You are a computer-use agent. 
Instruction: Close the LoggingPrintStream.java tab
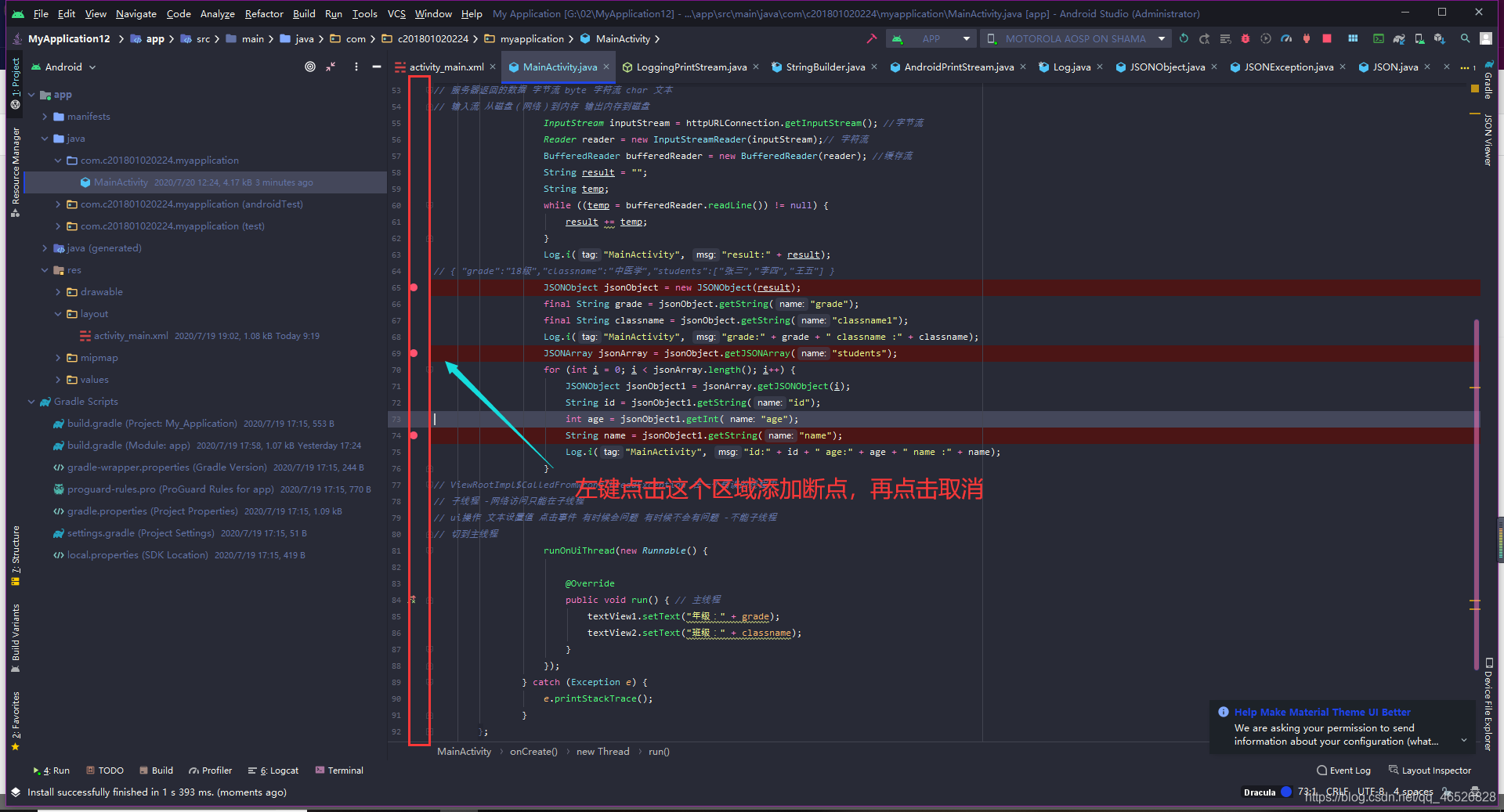pyautogui.click(x=756, y=67)
